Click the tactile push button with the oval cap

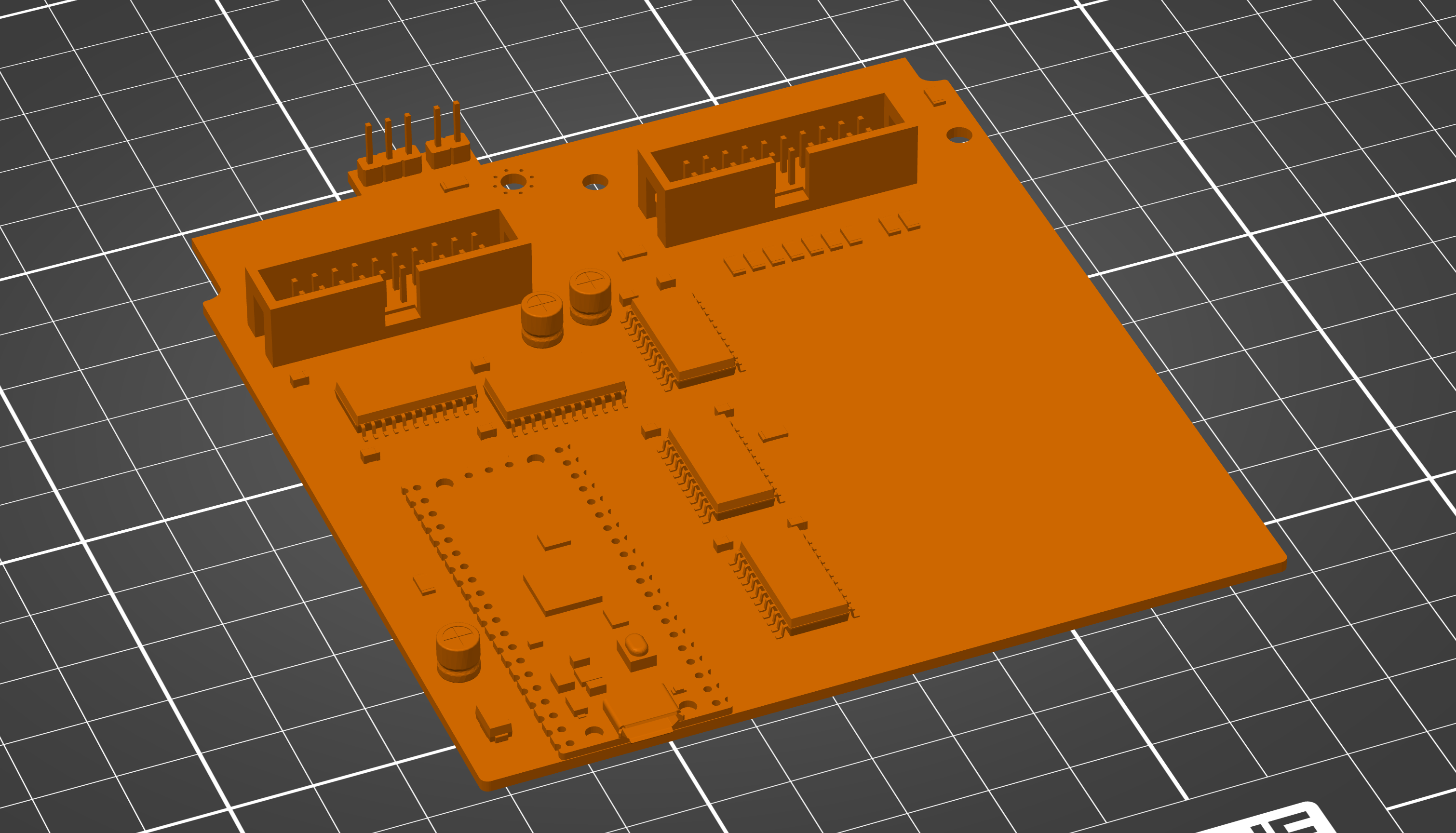pos(636,651)
